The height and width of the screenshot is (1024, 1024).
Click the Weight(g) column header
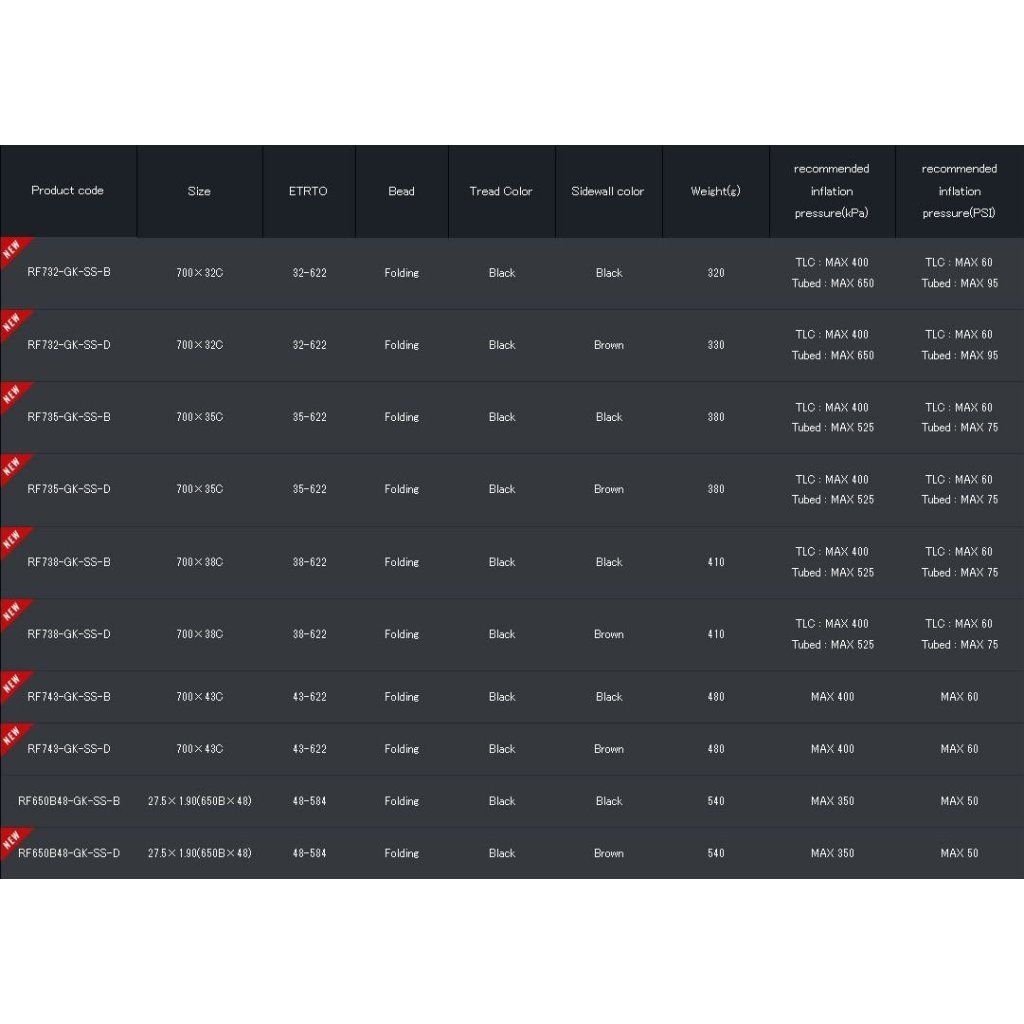point(716,191)
